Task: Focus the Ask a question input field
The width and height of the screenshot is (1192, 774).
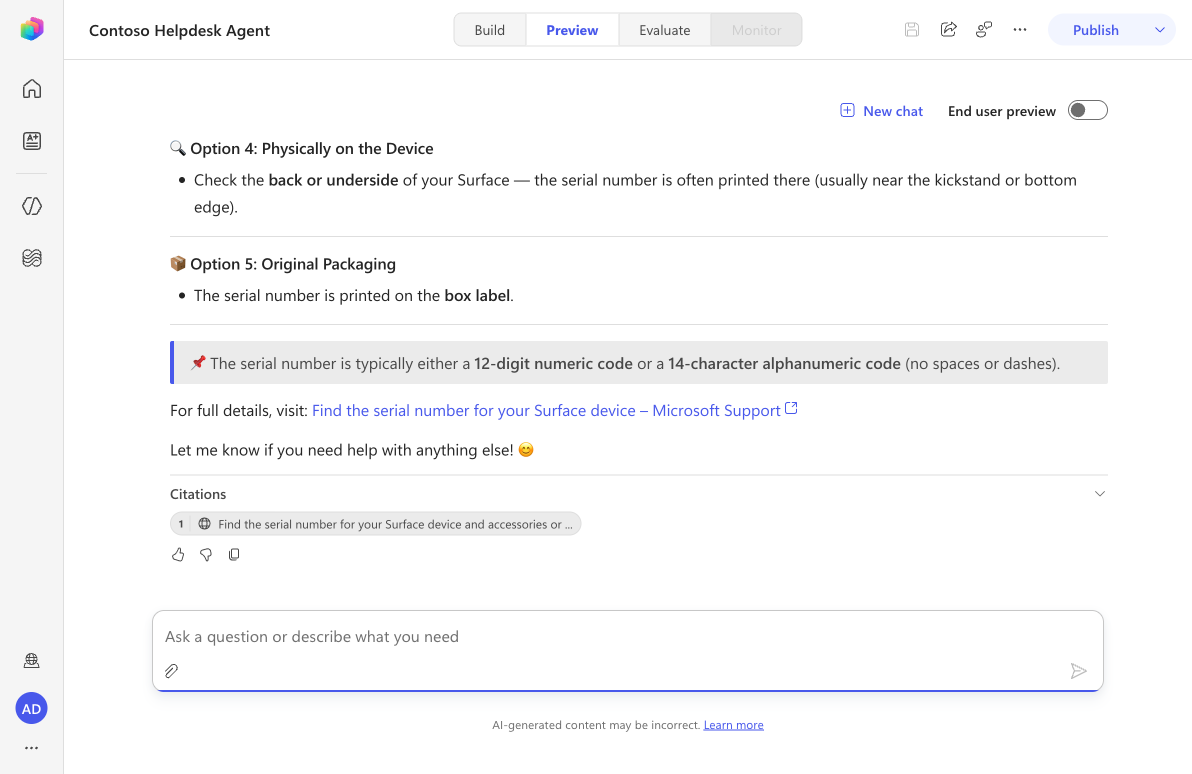Action: (x=627, y=636)
